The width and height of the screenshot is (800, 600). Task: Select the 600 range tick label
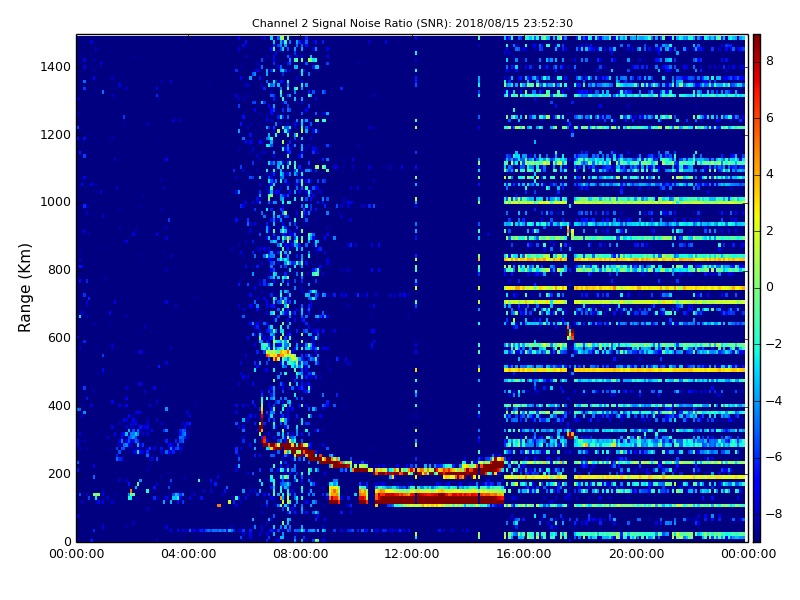[x=59, y=338]
